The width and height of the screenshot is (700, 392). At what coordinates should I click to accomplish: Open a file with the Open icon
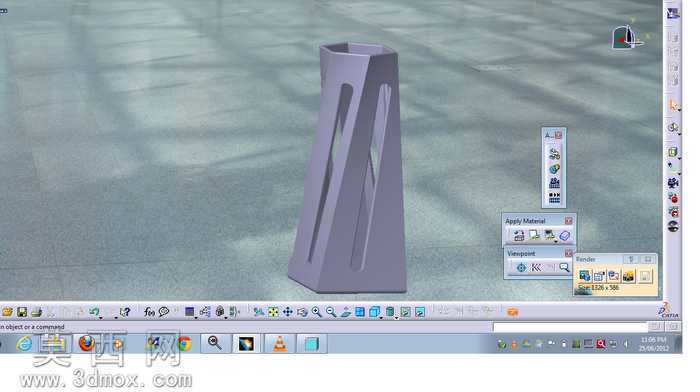point(7,312)
